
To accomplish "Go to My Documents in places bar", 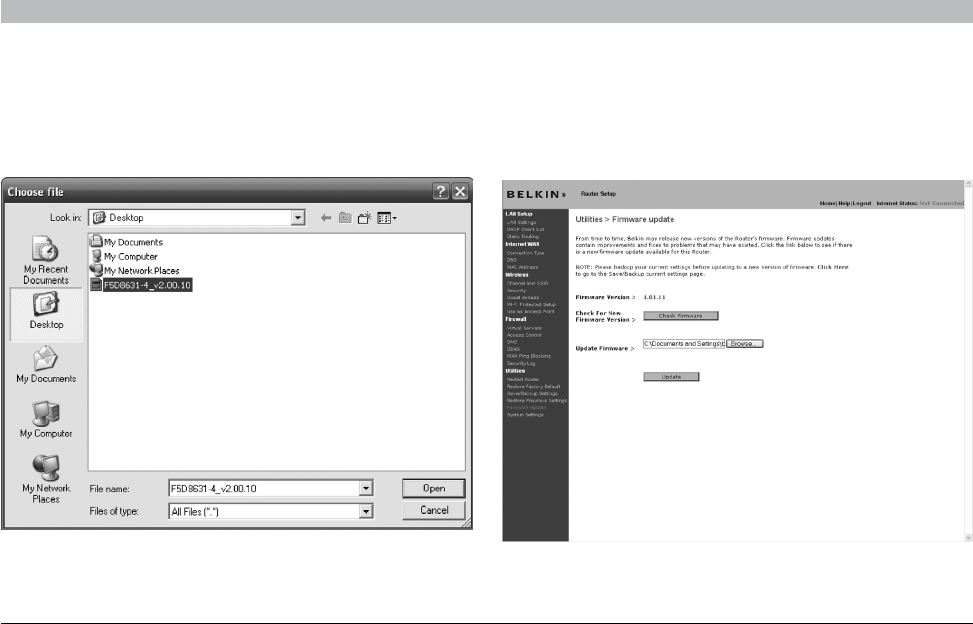I will click(x=46, y=365).
